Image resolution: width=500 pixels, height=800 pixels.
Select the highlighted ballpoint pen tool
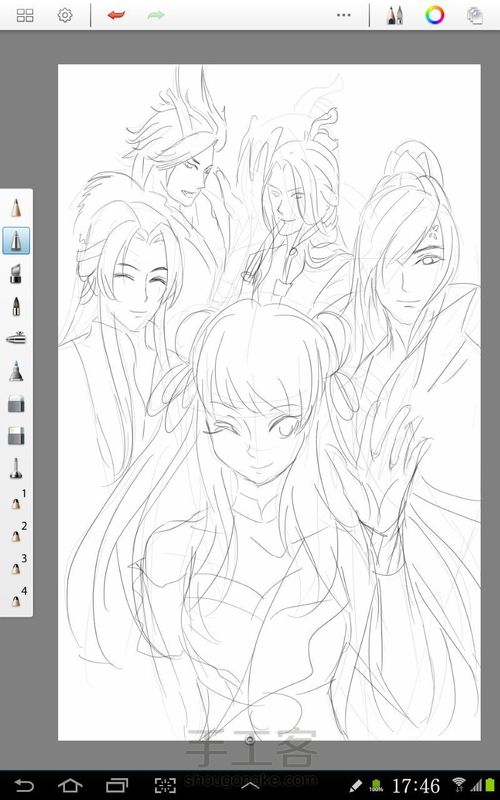point(16,241)
